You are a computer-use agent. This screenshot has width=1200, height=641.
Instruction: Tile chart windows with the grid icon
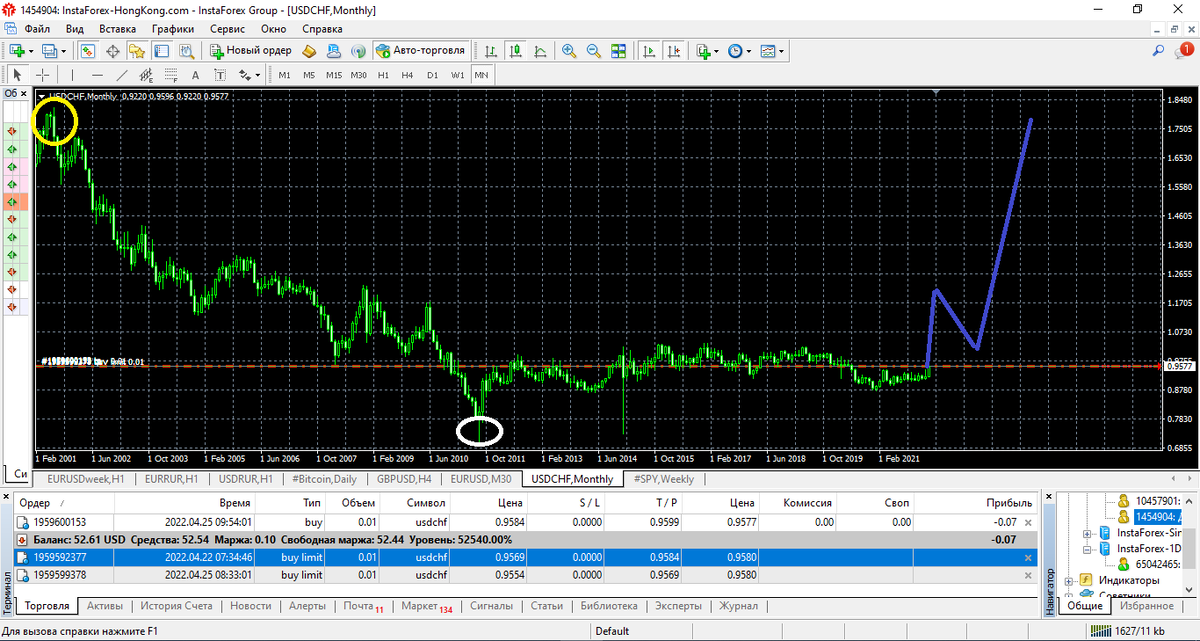(x=618, y=50)
